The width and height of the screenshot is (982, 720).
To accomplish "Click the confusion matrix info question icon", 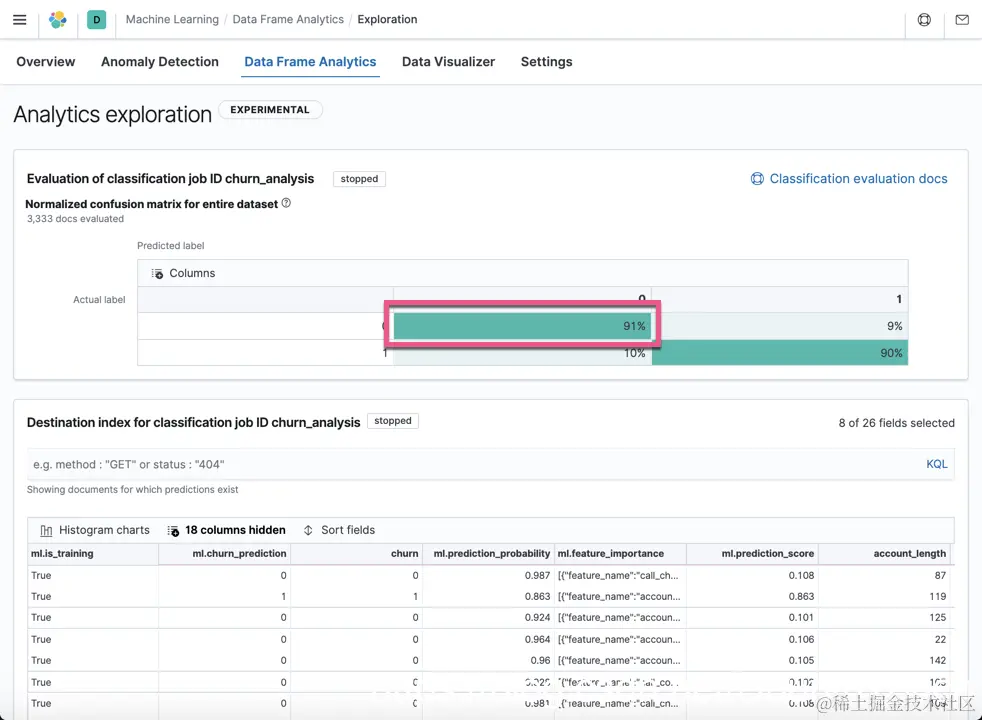I will pos(286,203).
